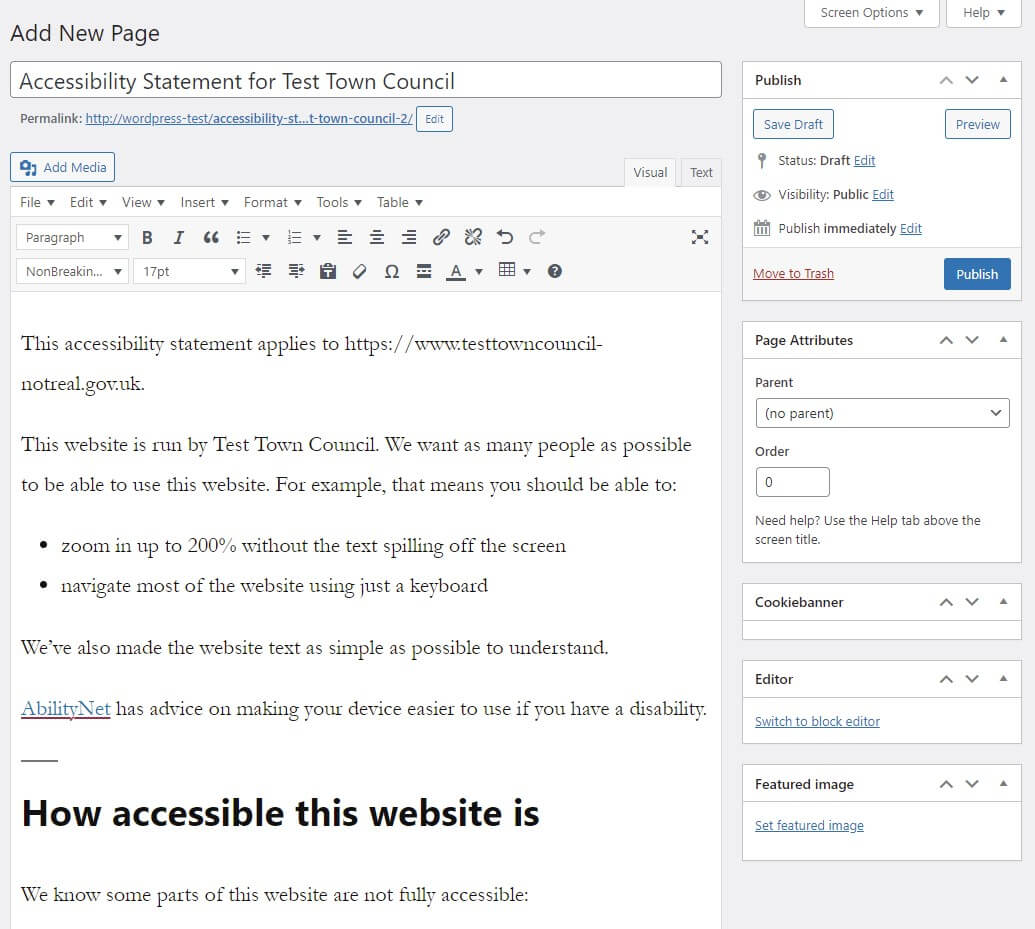This screenshot has height=929, width=1035.
Task: Toggle the Page Attributes panel
Action: pos(1003,340)
